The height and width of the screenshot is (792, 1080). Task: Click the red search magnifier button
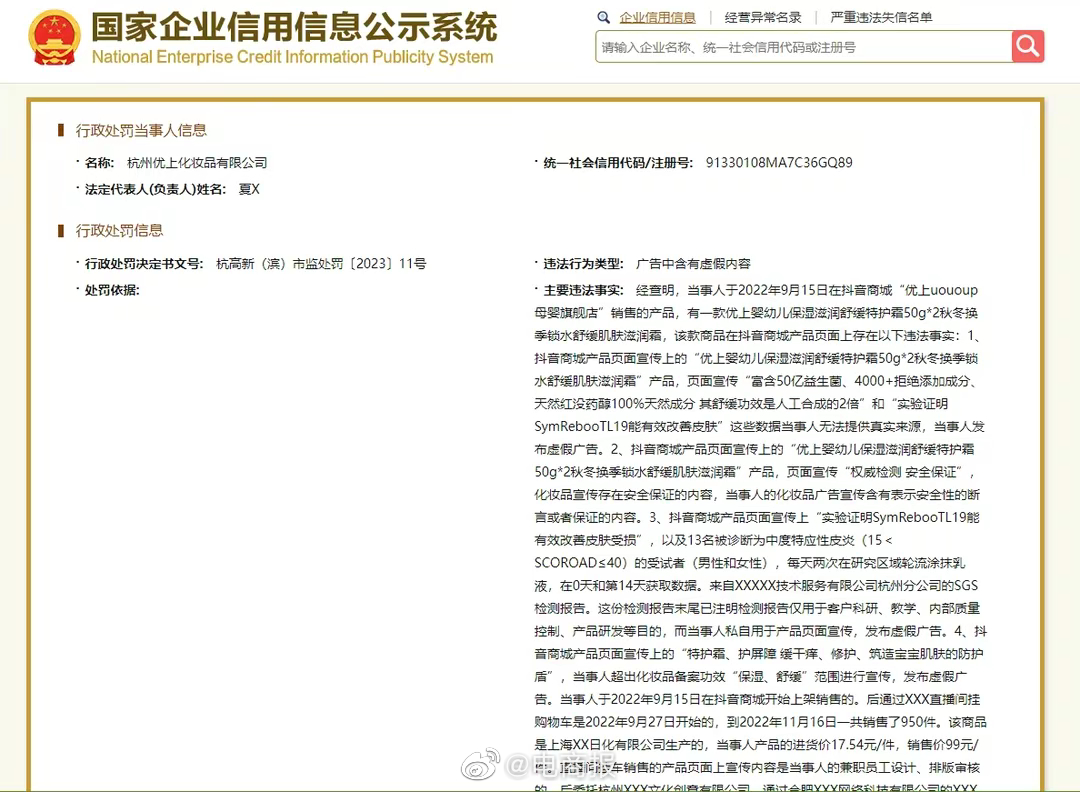[x=1028, y=47]
